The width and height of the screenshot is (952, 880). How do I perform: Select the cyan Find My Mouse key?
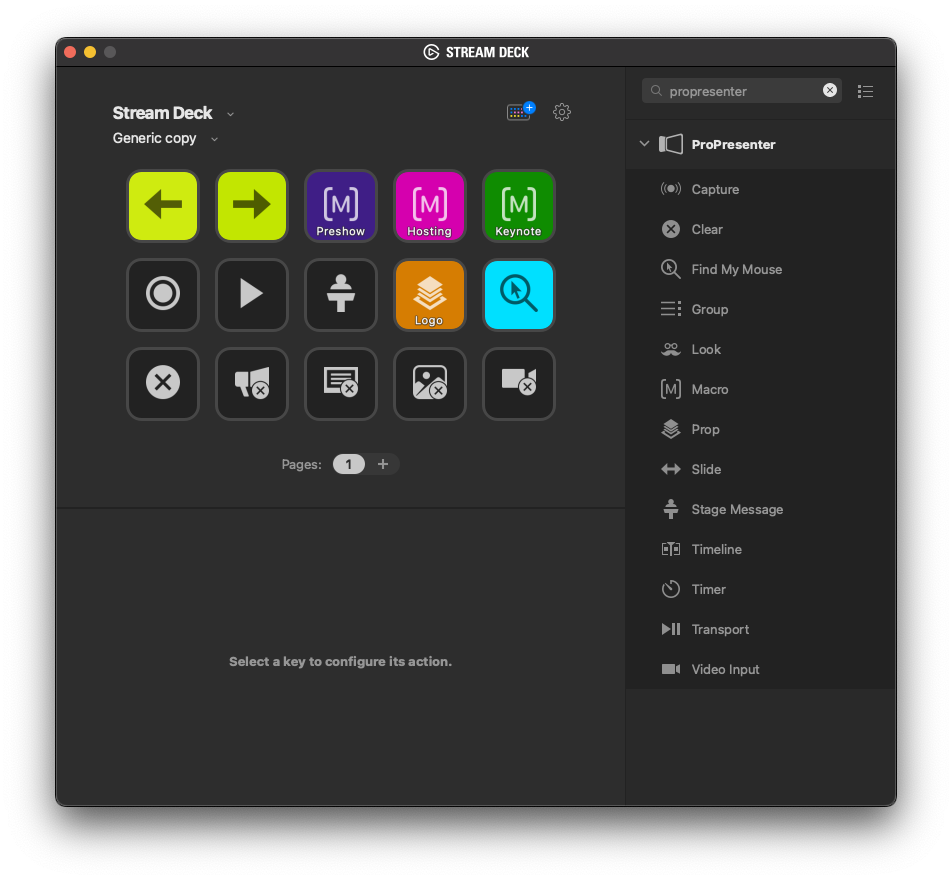tap(518, 295)
